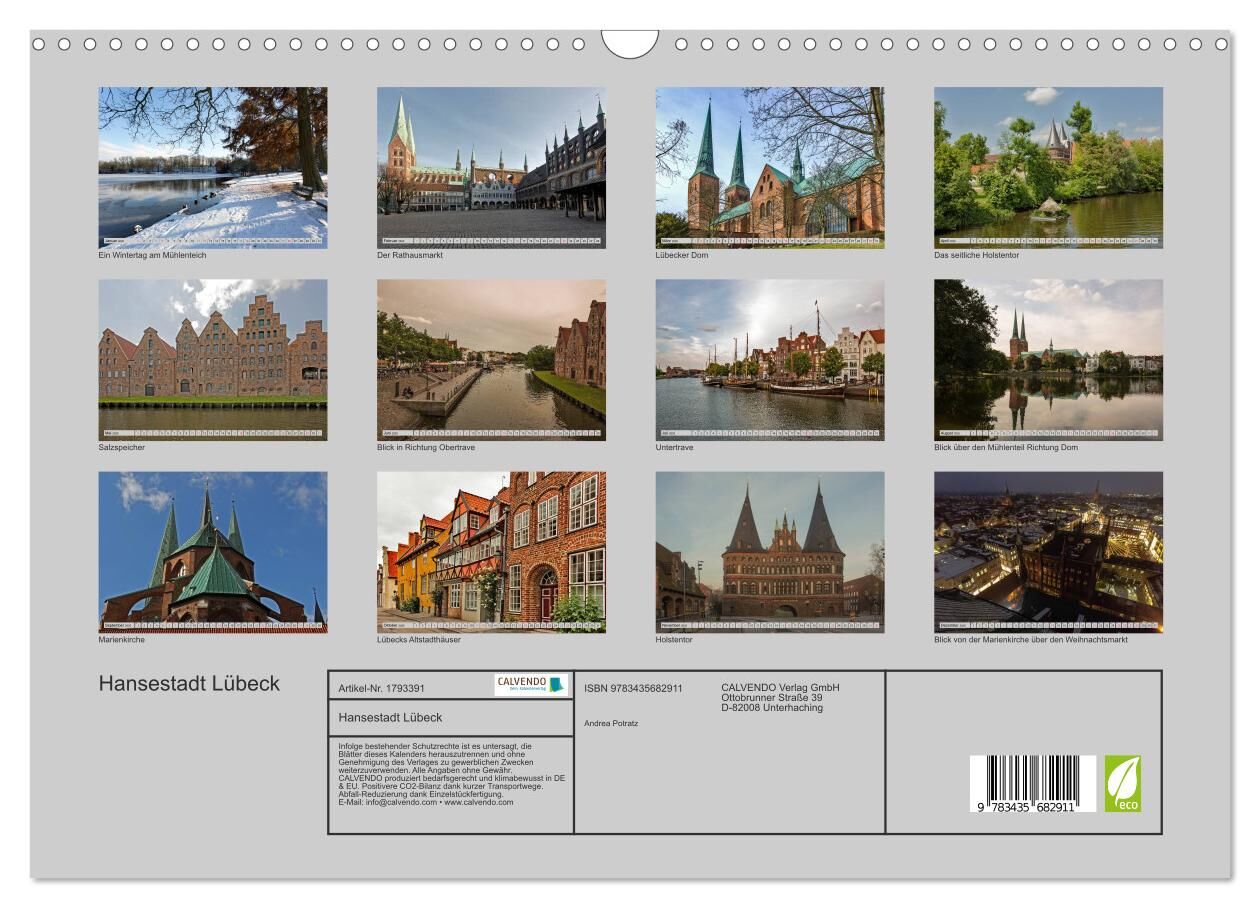This screenshot has width=1260, height=908.
Task: Open the Marienkirche green roof photo
Action: (213, 552)
